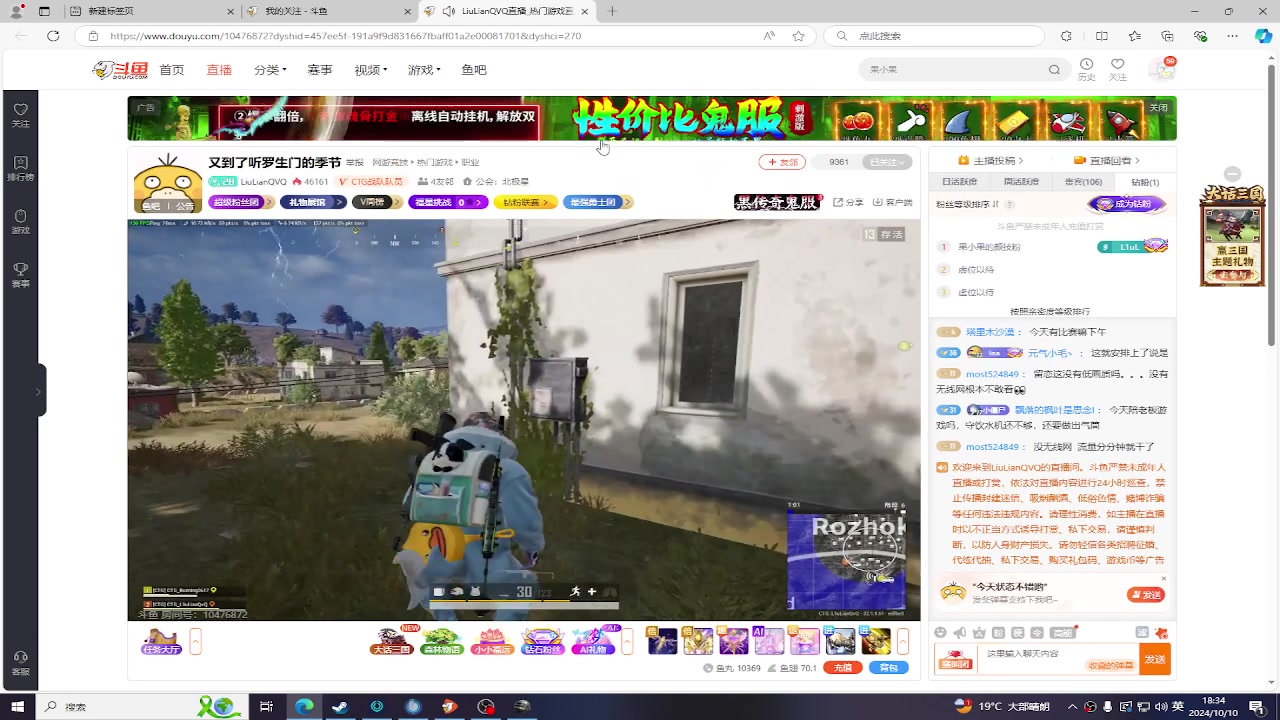
Task: Select the 大话三国 gift icon
Action: (x=392, y=641)
